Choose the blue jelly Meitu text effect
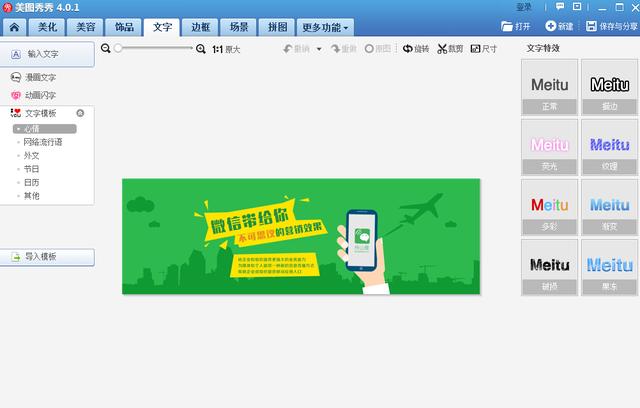Screen dimensions: 640x408 click(609, 267)
